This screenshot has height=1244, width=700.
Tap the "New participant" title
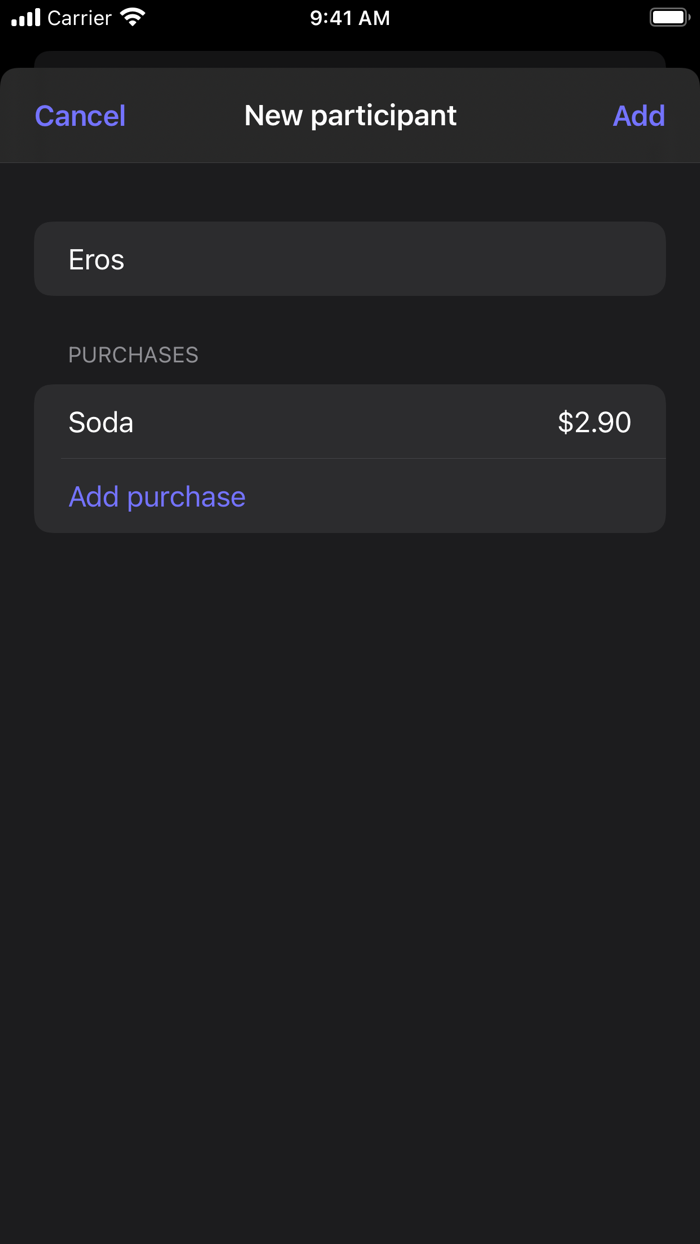pyautogui.click(x=350, y=116)
